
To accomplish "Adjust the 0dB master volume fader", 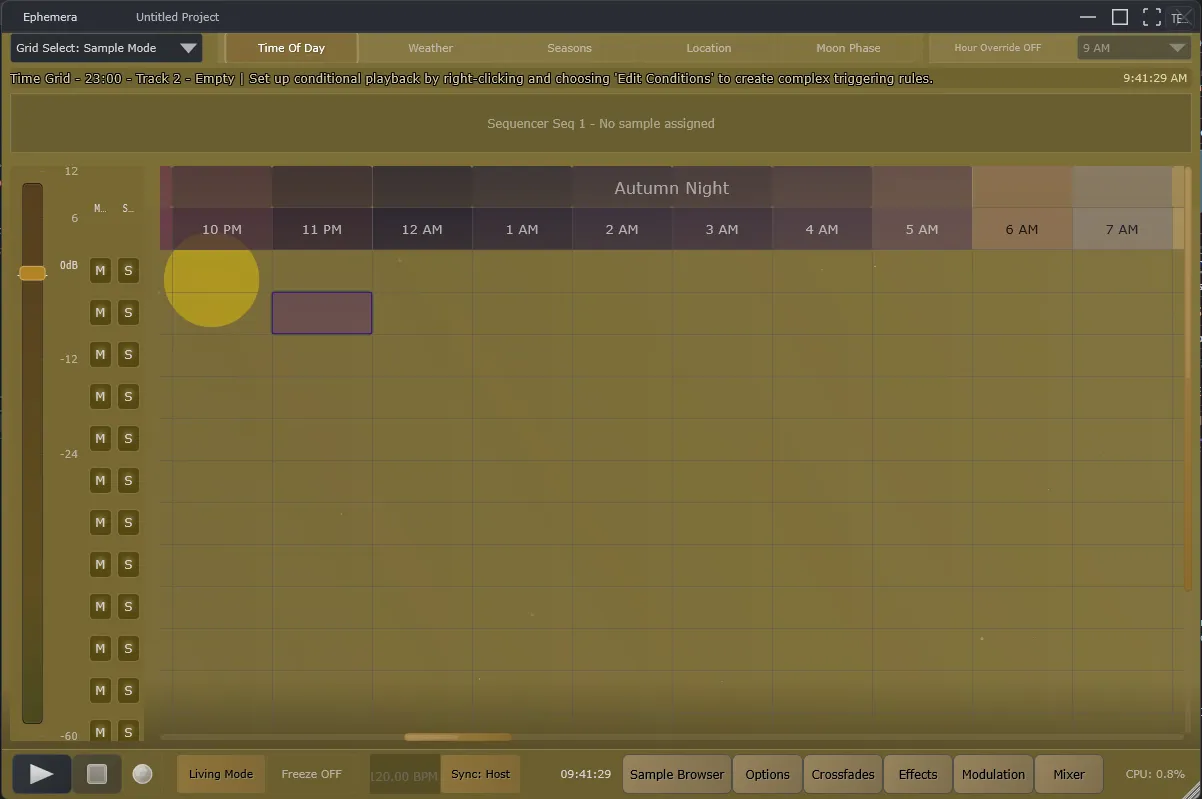I will tap(31, 271).
